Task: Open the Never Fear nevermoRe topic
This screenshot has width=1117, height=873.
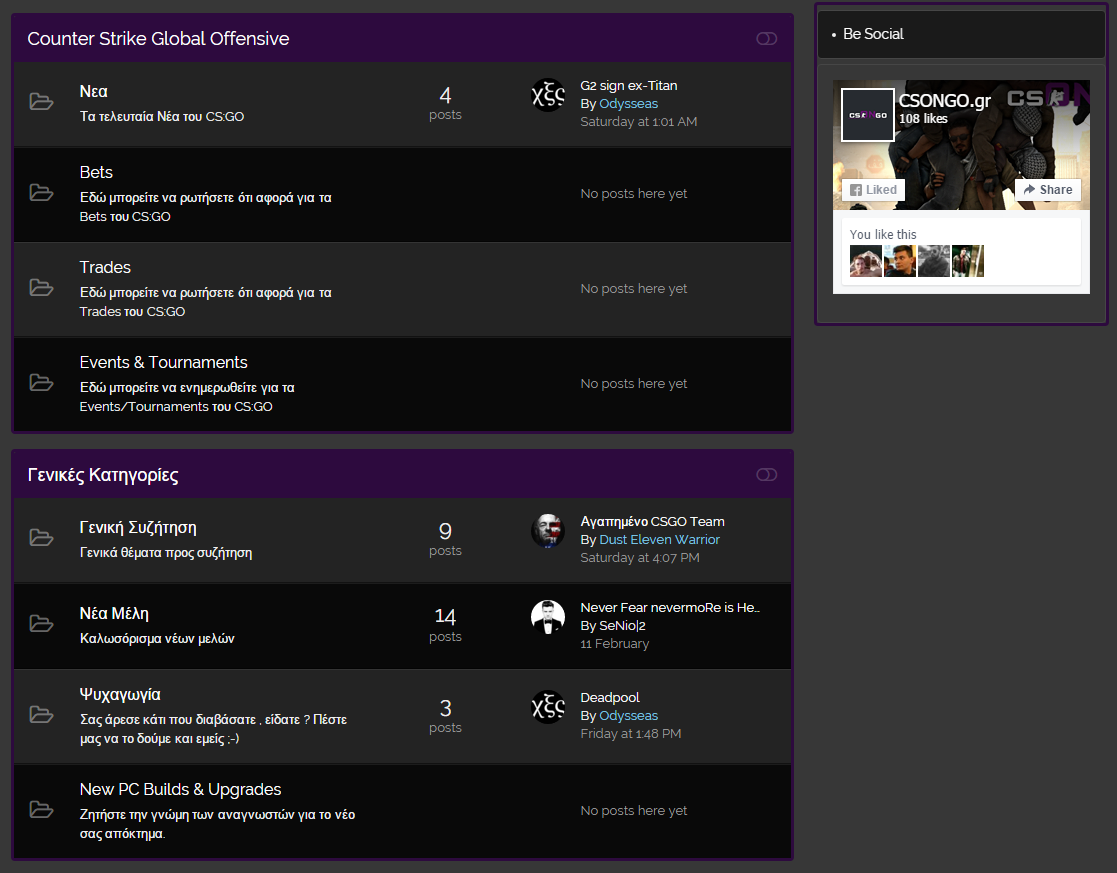Action: pos(670,607)
